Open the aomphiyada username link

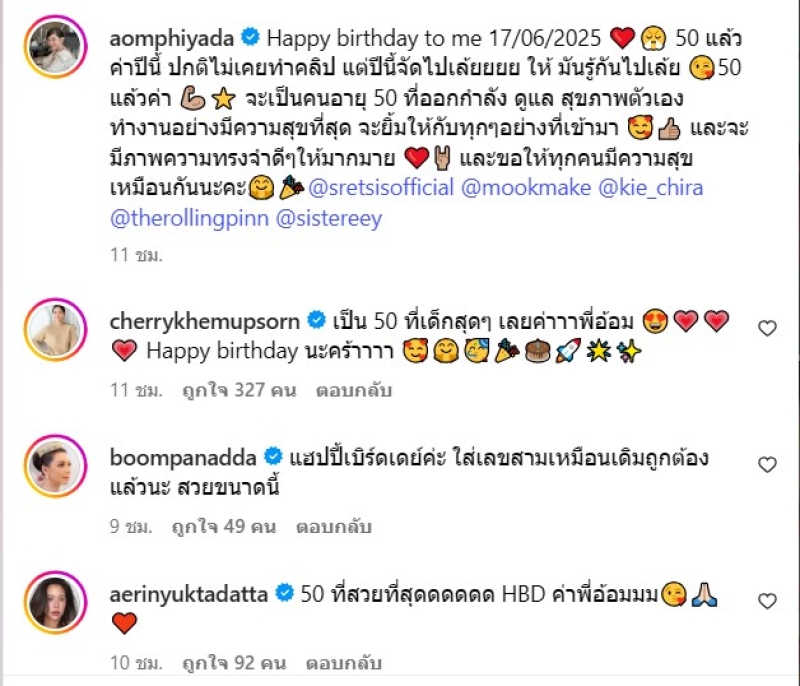point(172,39)
